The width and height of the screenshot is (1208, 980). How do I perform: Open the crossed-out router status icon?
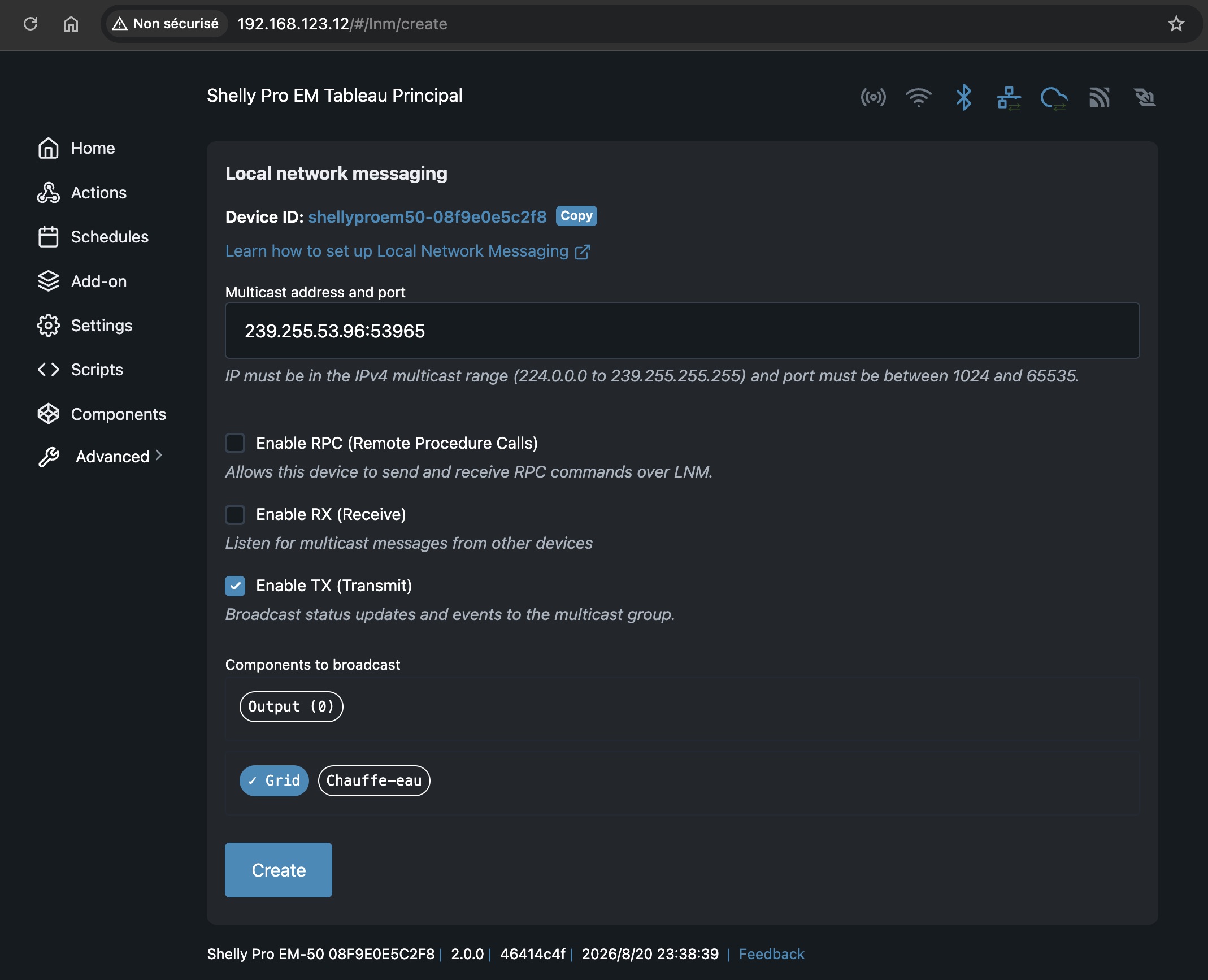coord(1145,97)
